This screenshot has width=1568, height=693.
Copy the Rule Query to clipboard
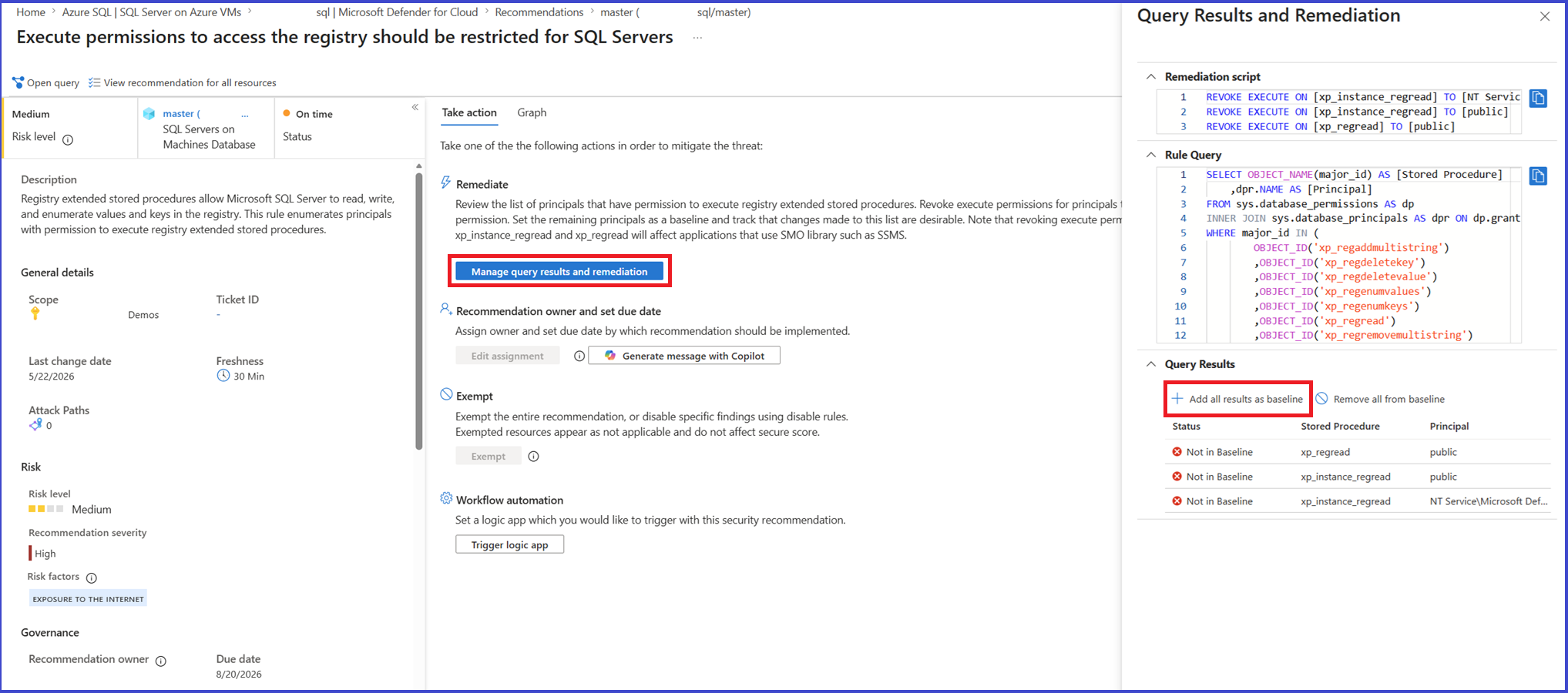click(1538, 176)
